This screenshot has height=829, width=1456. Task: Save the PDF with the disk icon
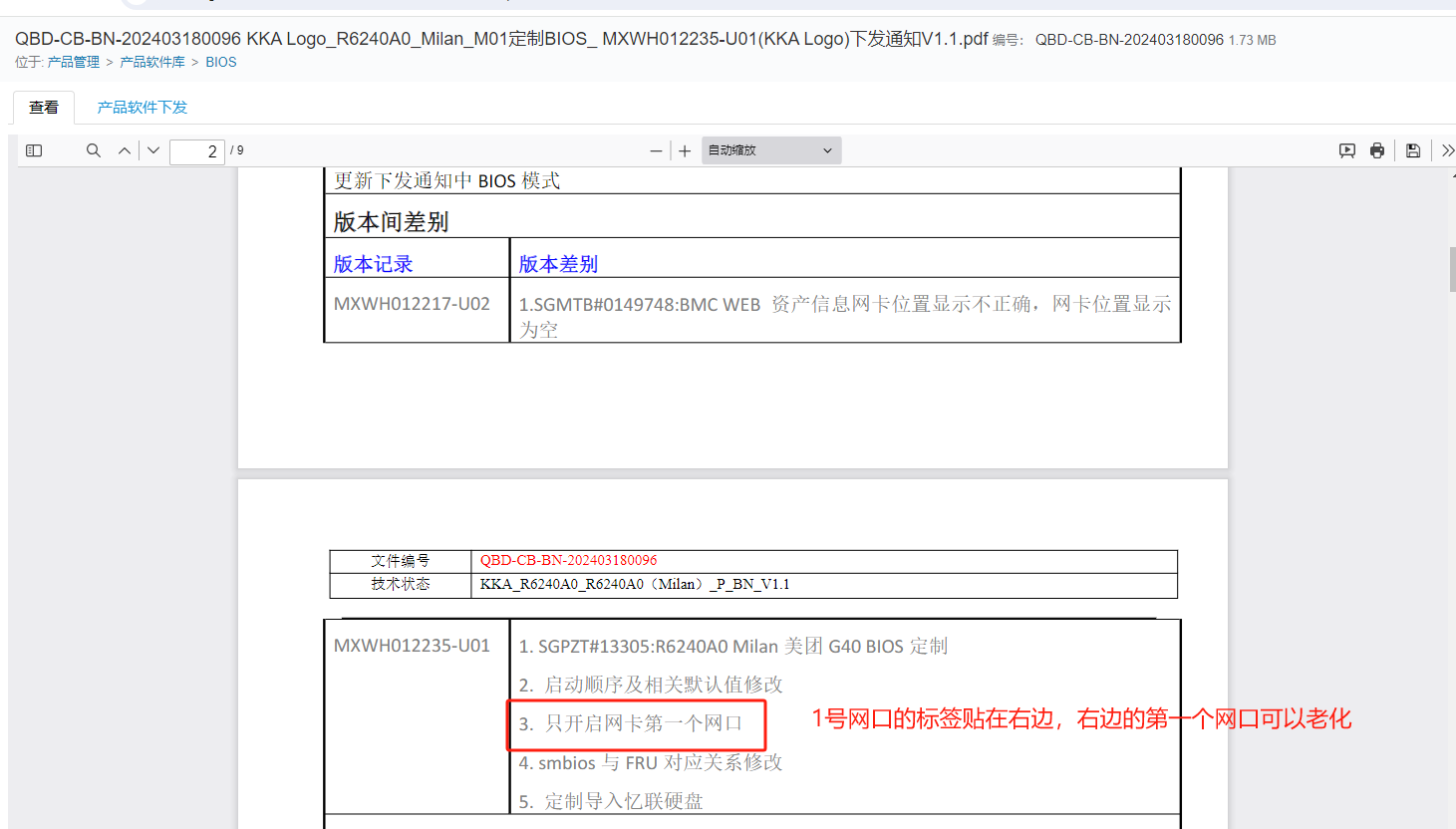[1413, 150]
